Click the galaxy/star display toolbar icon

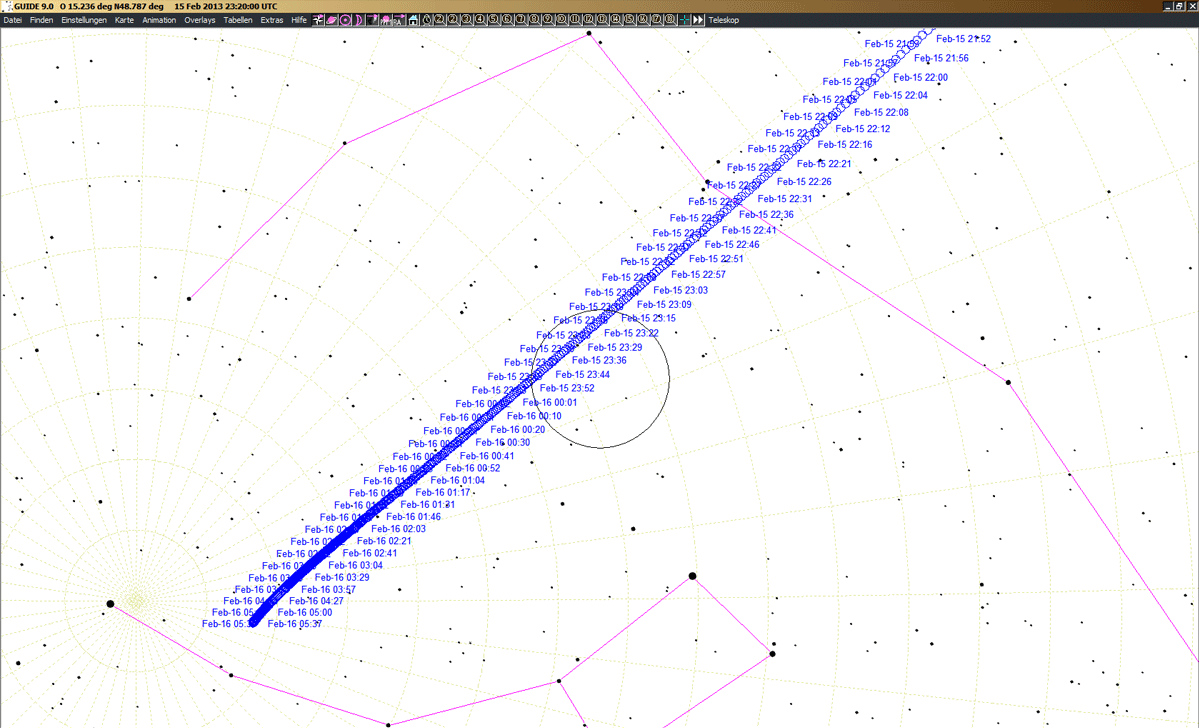318,20
